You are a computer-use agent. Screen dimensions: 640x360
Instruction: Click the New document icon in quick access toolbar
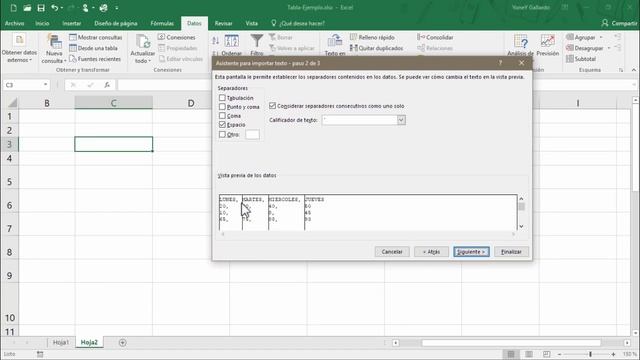[x=13, y=8]
